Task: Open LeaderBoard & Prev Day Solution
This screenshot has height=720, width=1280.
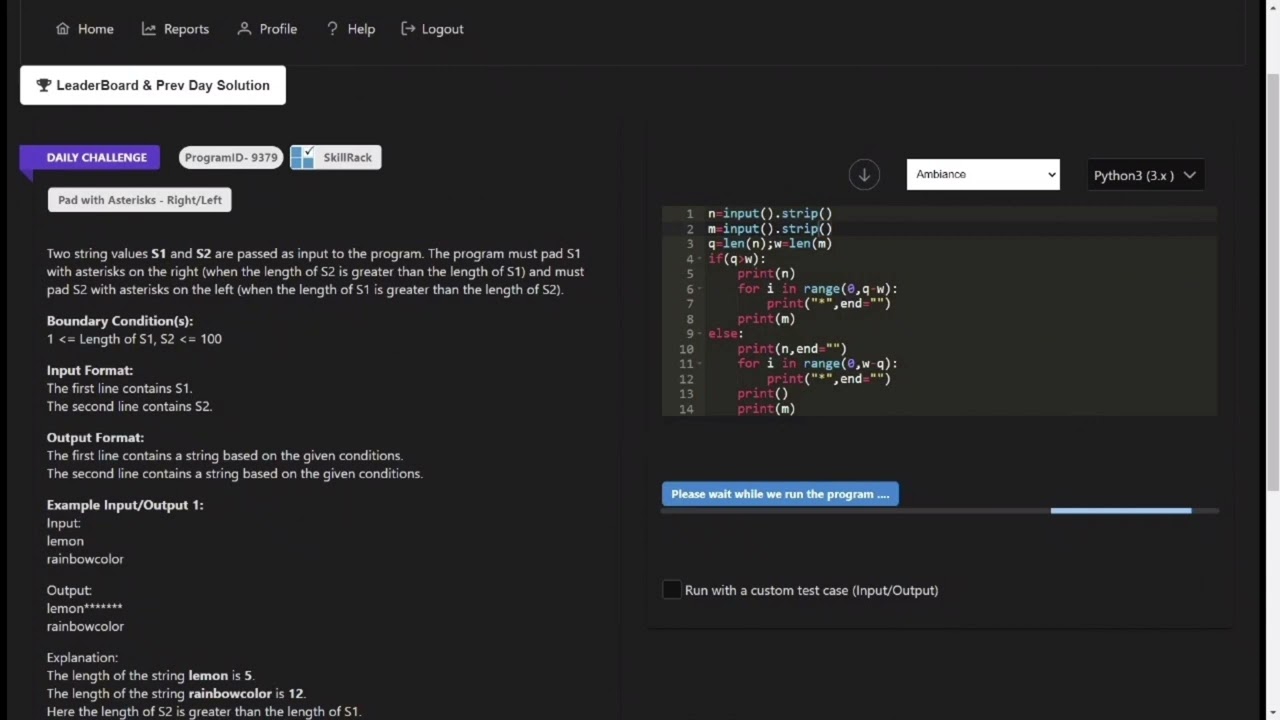Action: 153,85
